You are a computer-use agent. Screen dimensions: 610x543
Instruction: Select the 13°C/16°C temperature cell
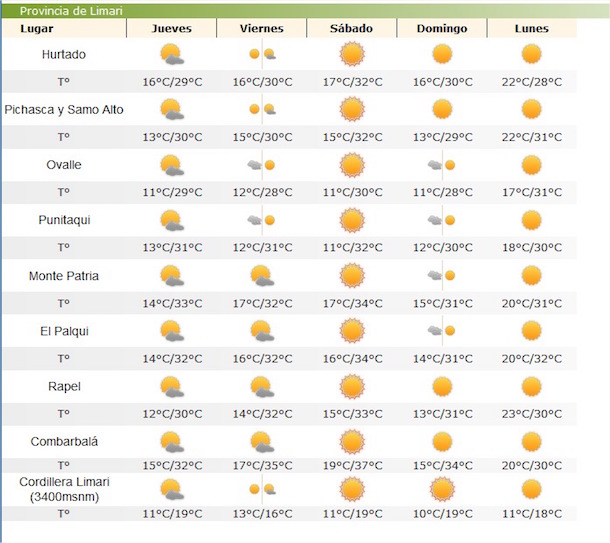click(x=262, y=514)
